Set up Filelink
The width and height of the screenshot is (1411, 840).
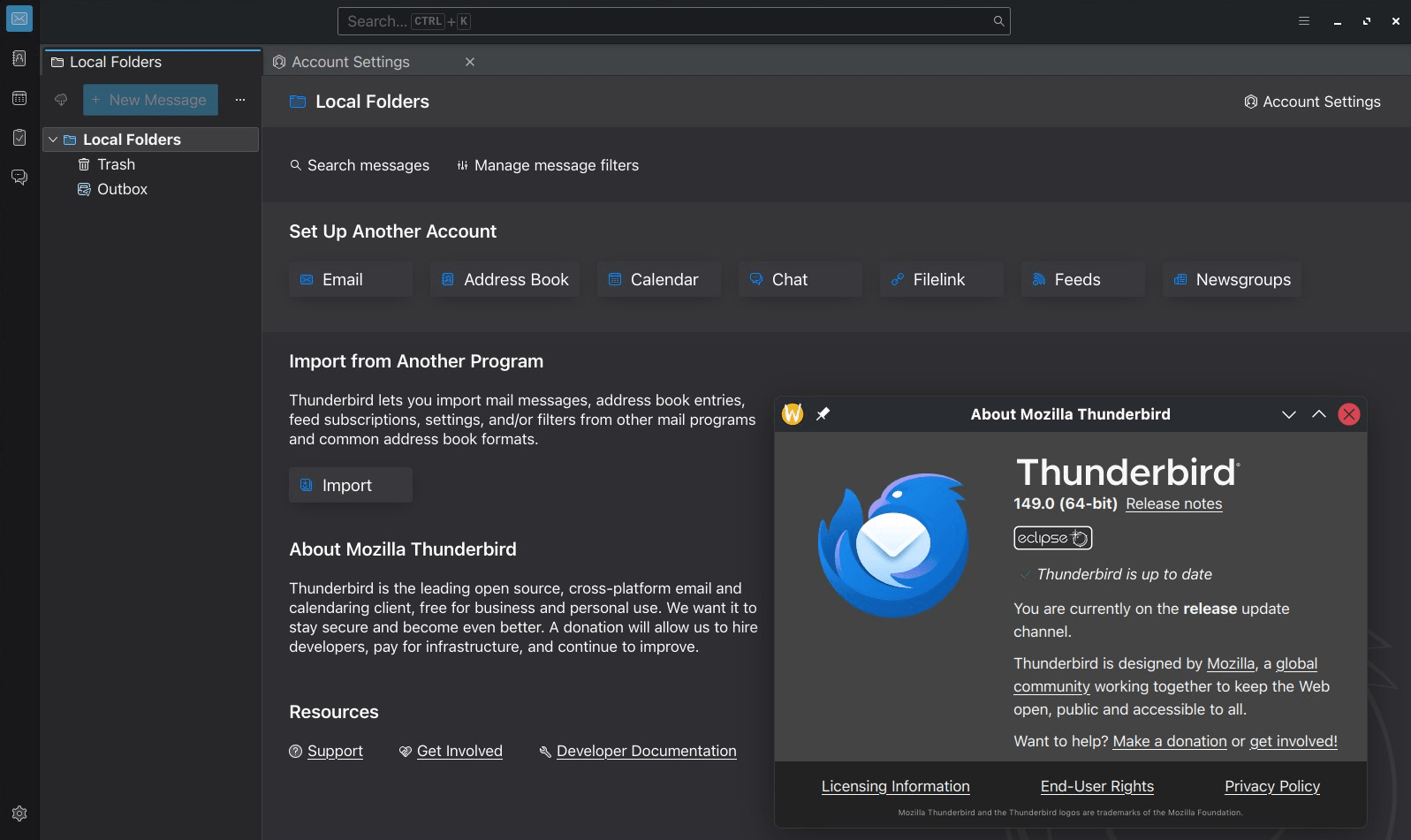point(942,279)
